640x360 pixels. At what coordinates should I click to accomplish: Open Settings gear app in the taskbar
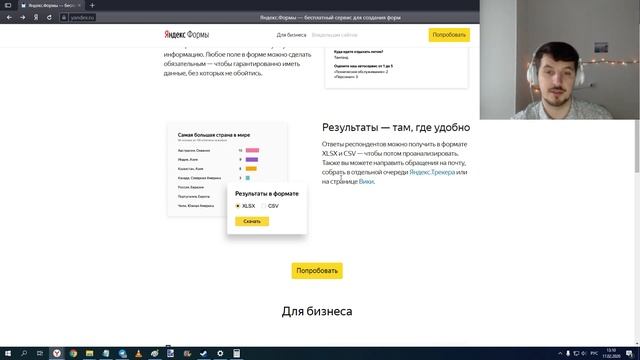[220, 353]
